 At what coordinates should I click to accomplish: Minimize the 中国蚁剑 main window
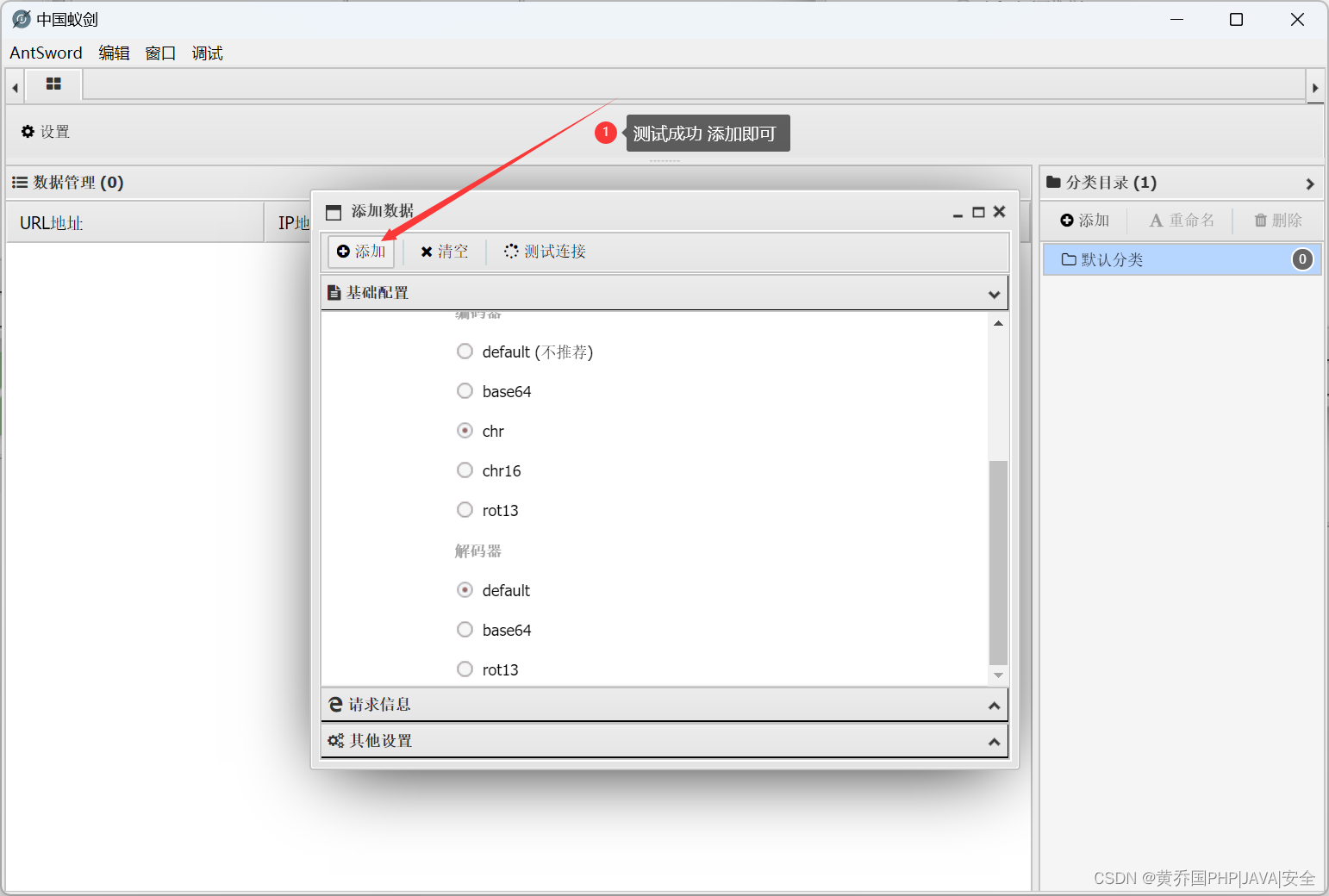click(x=1177, y=19)
